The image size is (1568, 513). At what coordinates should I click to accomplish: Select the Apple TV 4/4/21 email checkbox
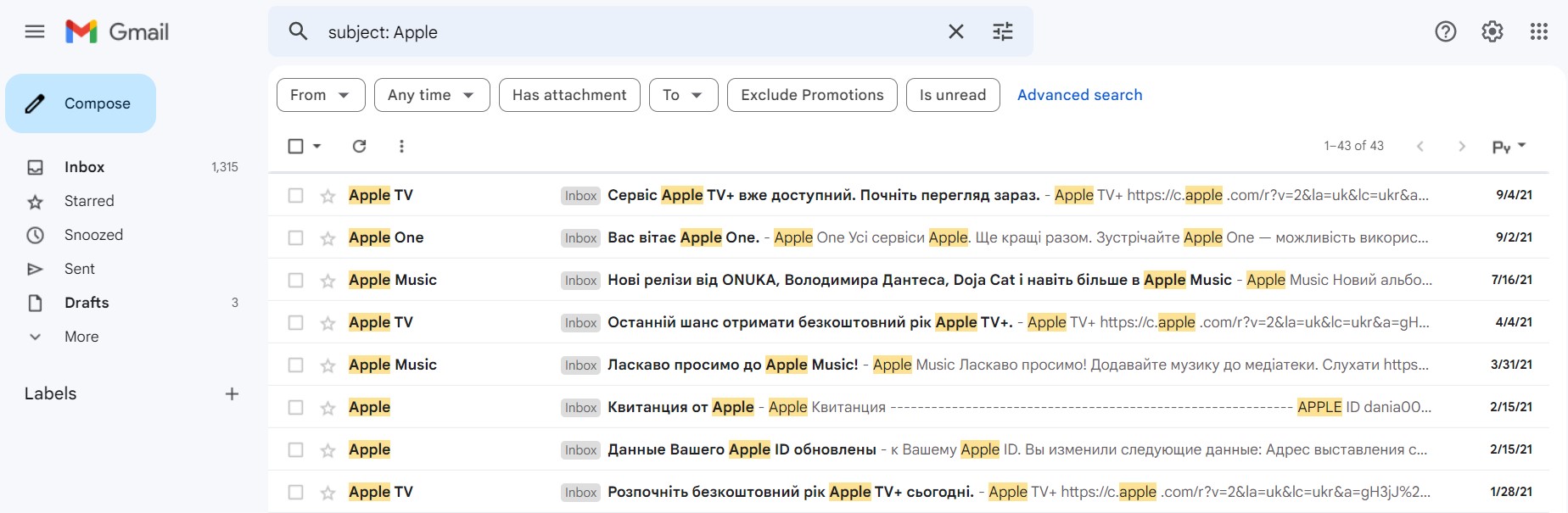pos(295,323)
